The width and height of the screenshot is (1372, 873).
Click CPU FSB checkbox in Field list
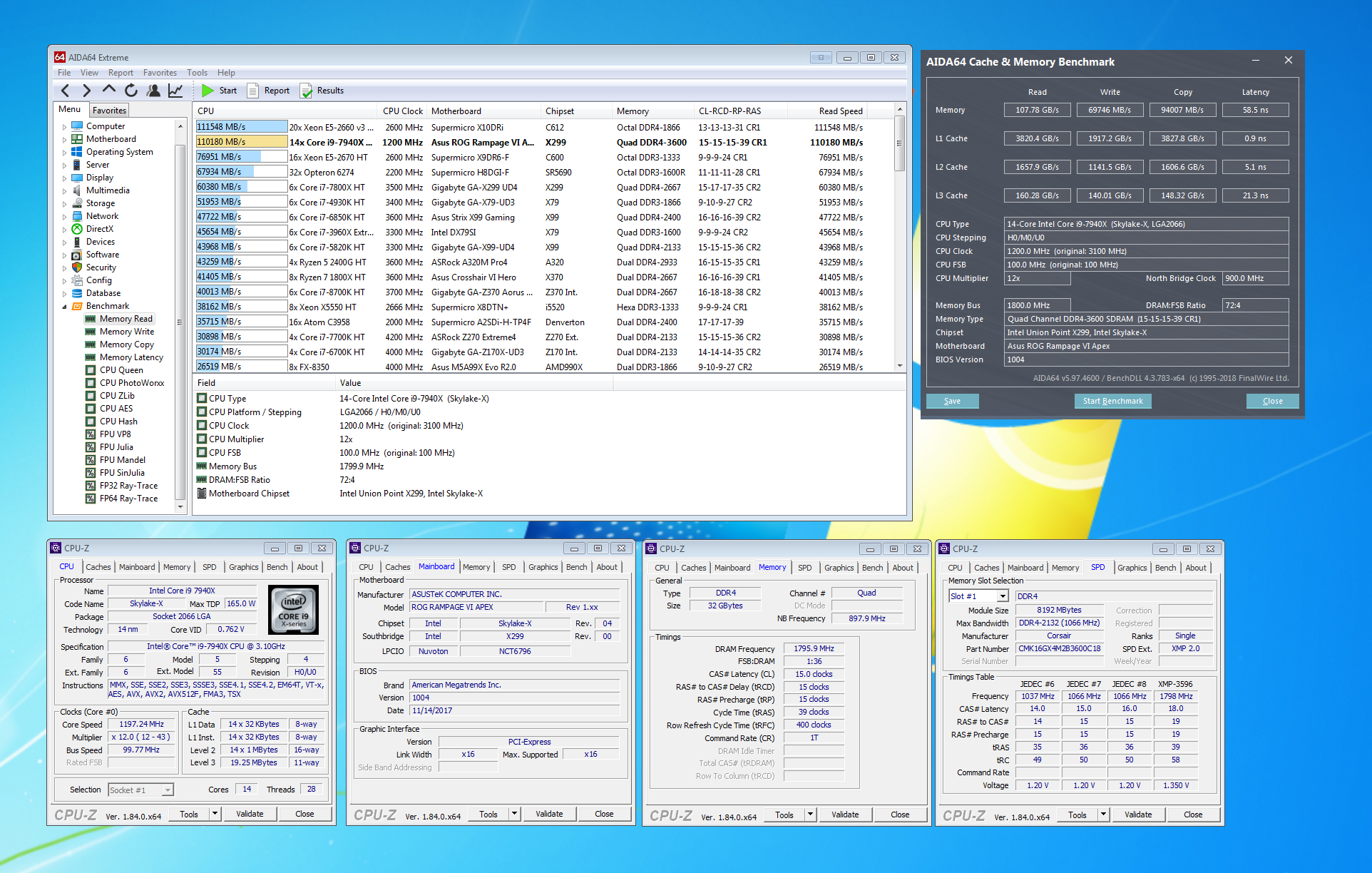point(202,453)
